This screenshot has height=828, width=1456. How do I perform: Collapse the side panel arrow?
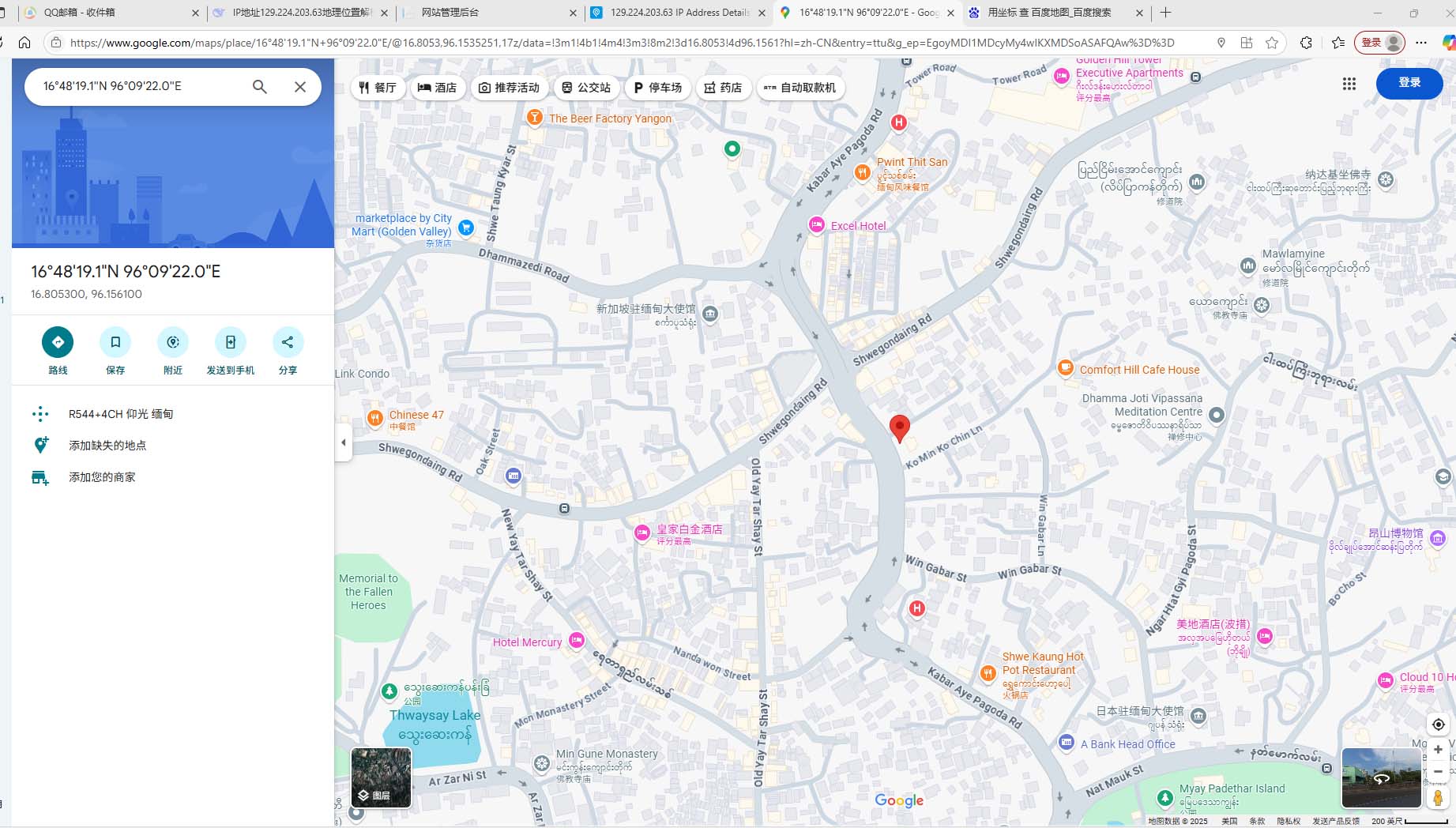[344, 442]
